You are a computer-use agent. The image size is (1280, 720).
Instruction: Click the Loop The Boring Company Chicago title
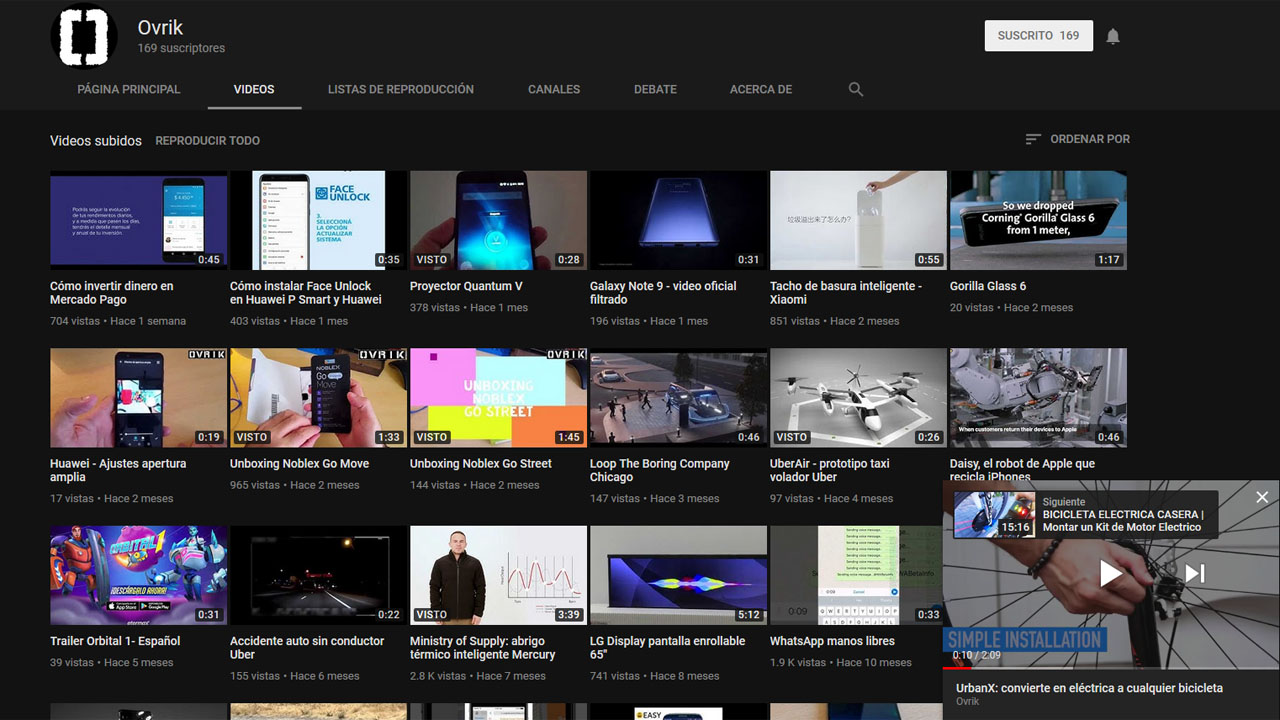660,471
